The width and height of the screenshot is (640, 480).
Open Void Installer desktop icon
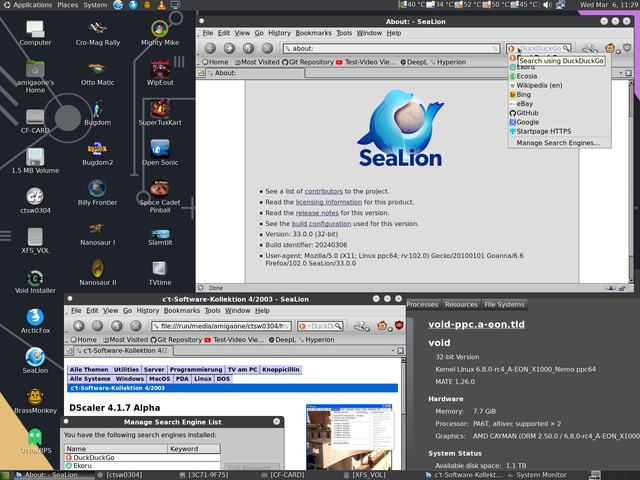[35, 281]
